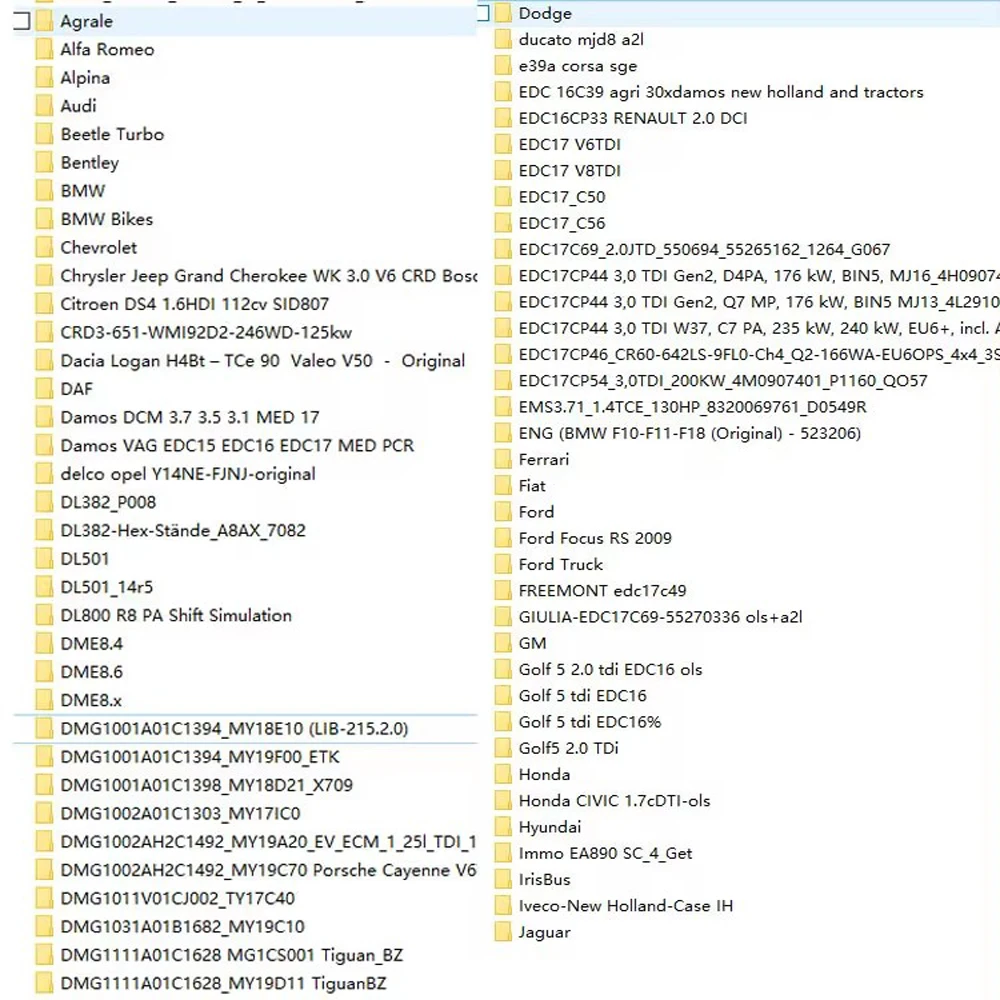Image resolution: width=1000 pixels, height=1000 pixels.
Task: Select the Chrysler Jeep Grand Cherokee folder name
Action: point(268,276)
